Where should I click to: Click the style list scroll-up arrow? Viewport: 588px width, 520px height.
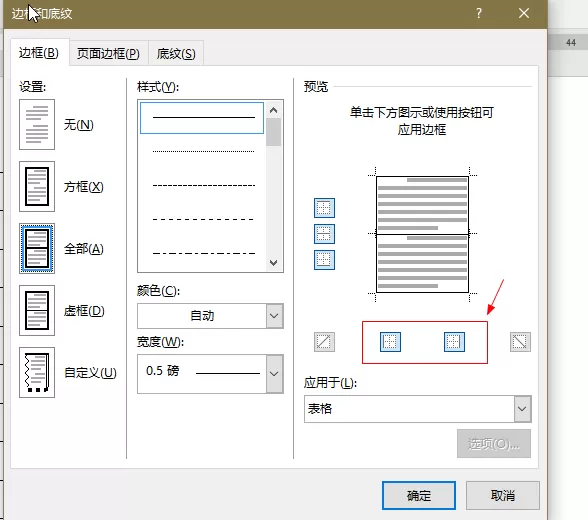pos(273,110)
